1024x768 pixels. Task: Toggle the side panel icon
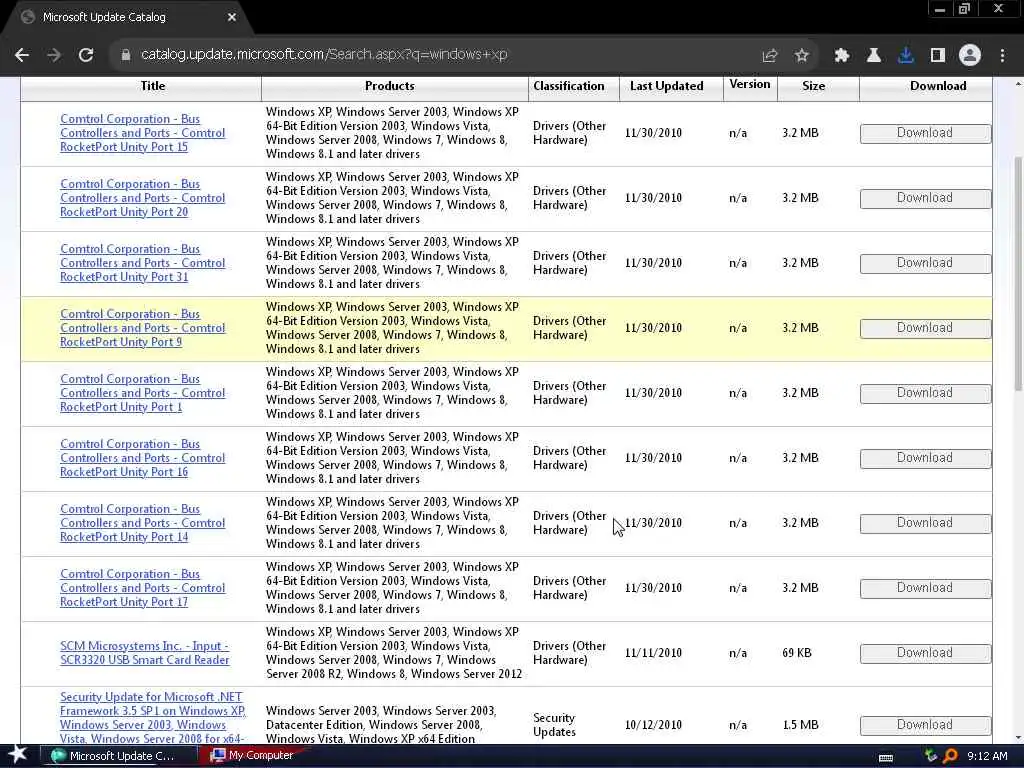pyautogui.click(x=938, y=56)
